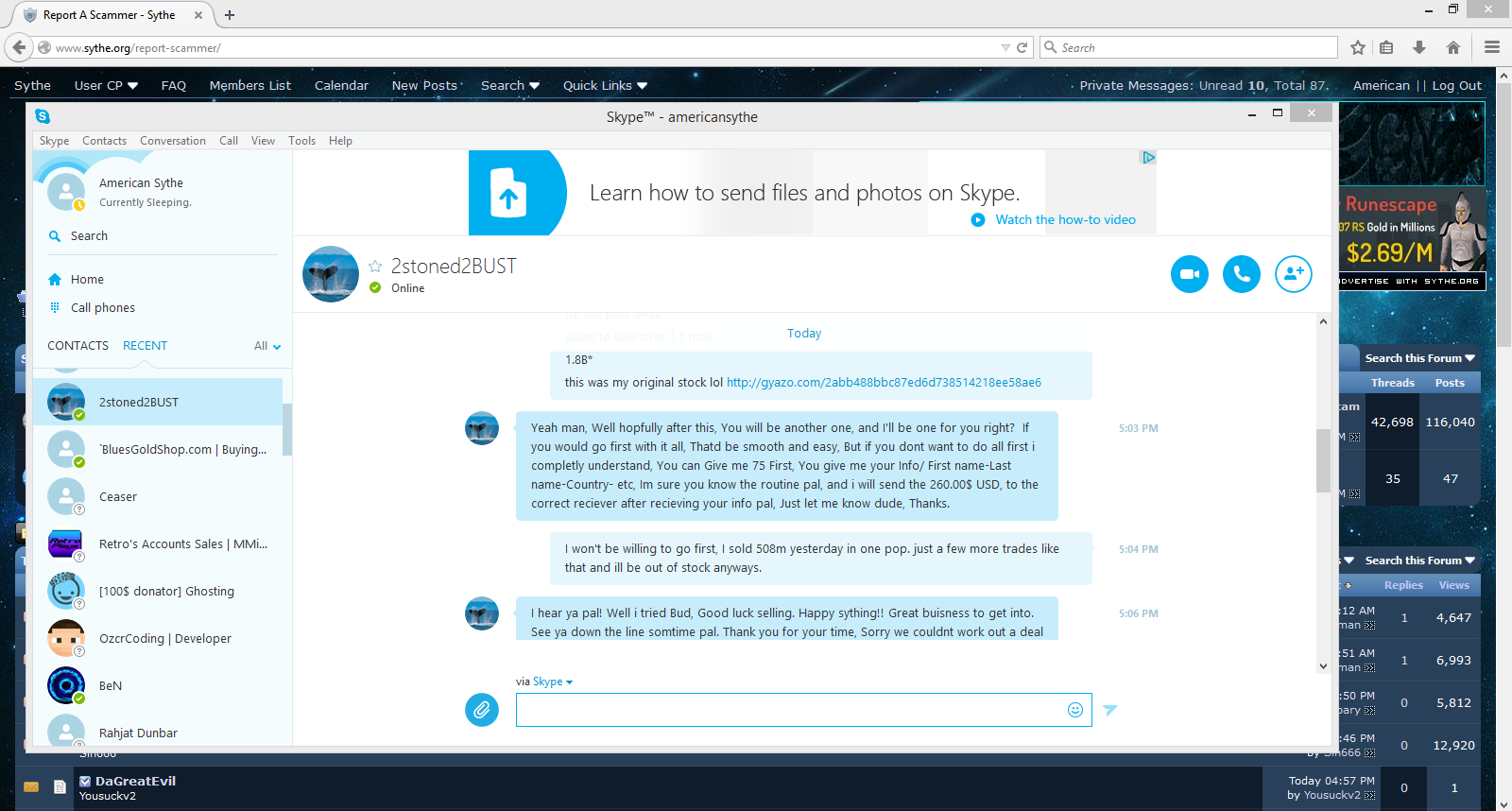Send the message with the arrow icon
1512x811 pixels.
point(1110,710)
